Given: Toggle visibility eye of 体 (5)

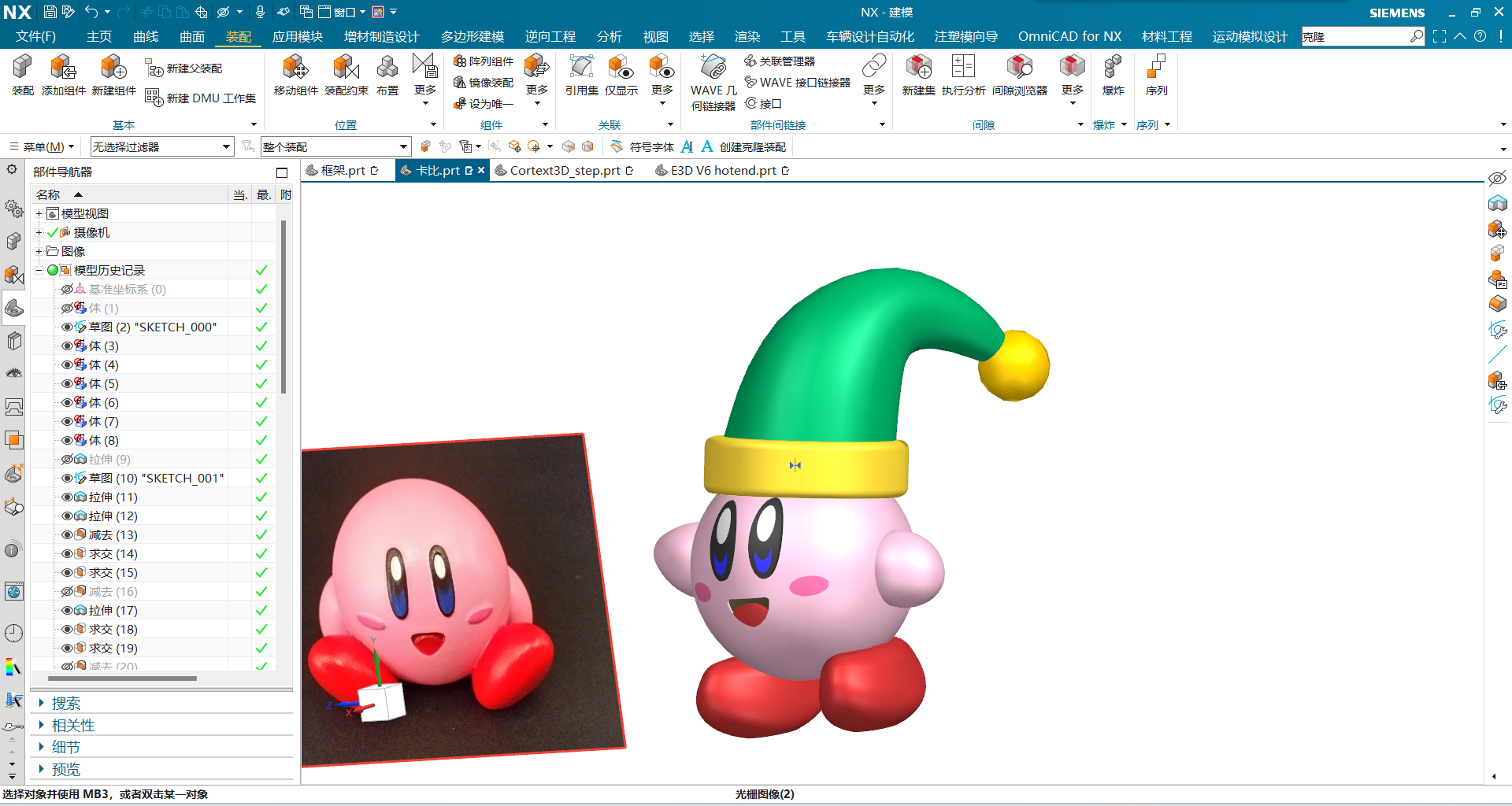Looking at the screenshot, I should 67,384.
